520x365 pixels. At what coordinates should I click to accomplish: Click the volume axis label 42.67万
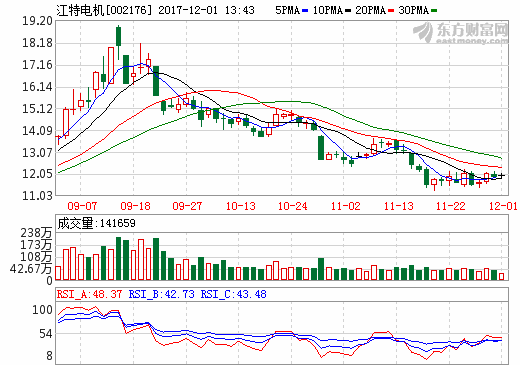(x=31, y=269)
